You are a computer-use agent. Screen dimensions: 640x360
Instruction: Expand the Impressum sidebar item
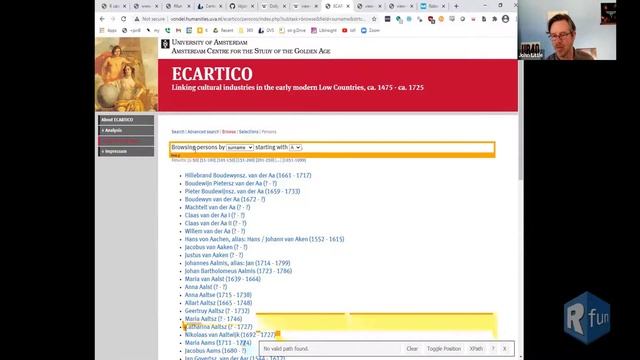pos(126,151)
